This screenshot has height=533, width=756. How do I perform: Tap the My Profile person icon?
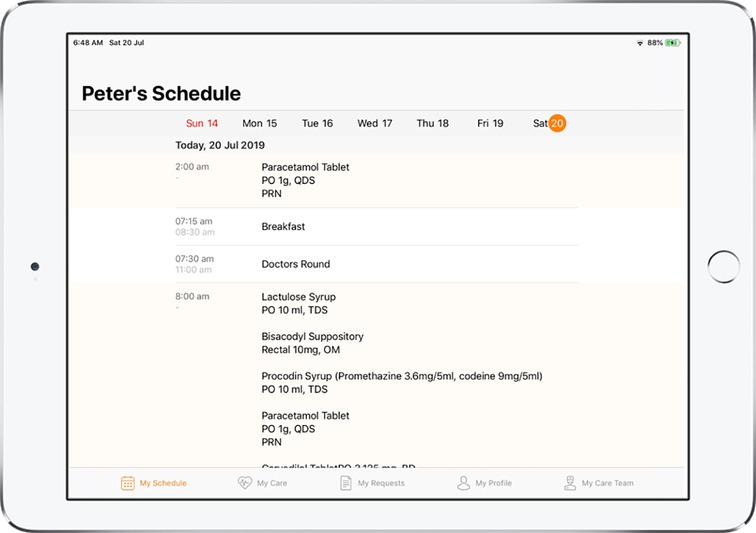[463, 483]
